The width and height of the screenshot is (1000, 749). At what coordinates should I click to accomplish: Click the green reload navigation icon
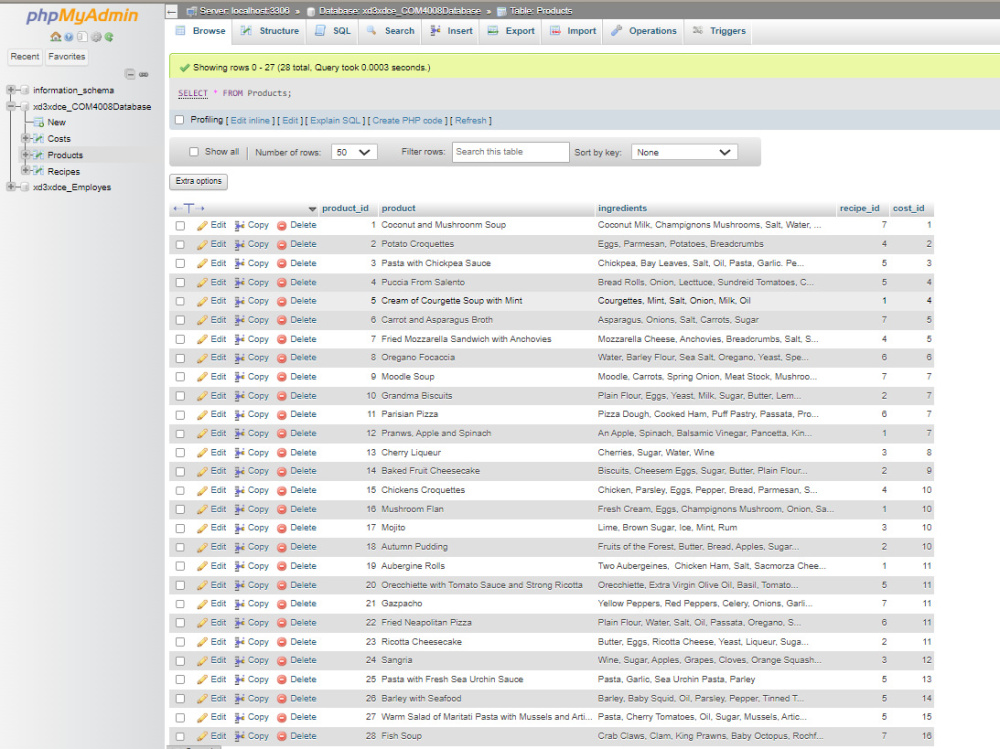[109, 37]
